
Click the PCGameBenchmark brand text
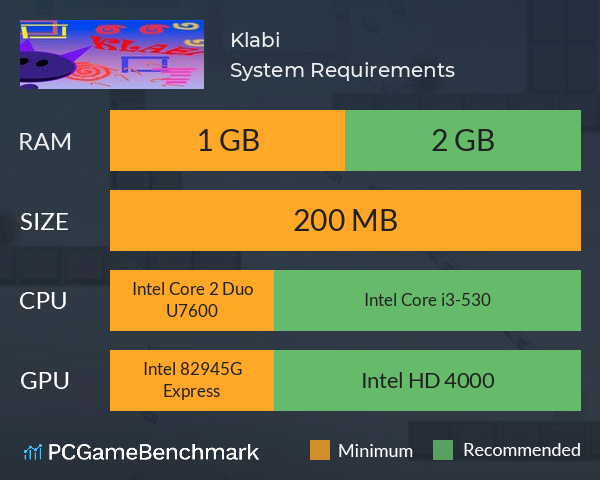153,452
